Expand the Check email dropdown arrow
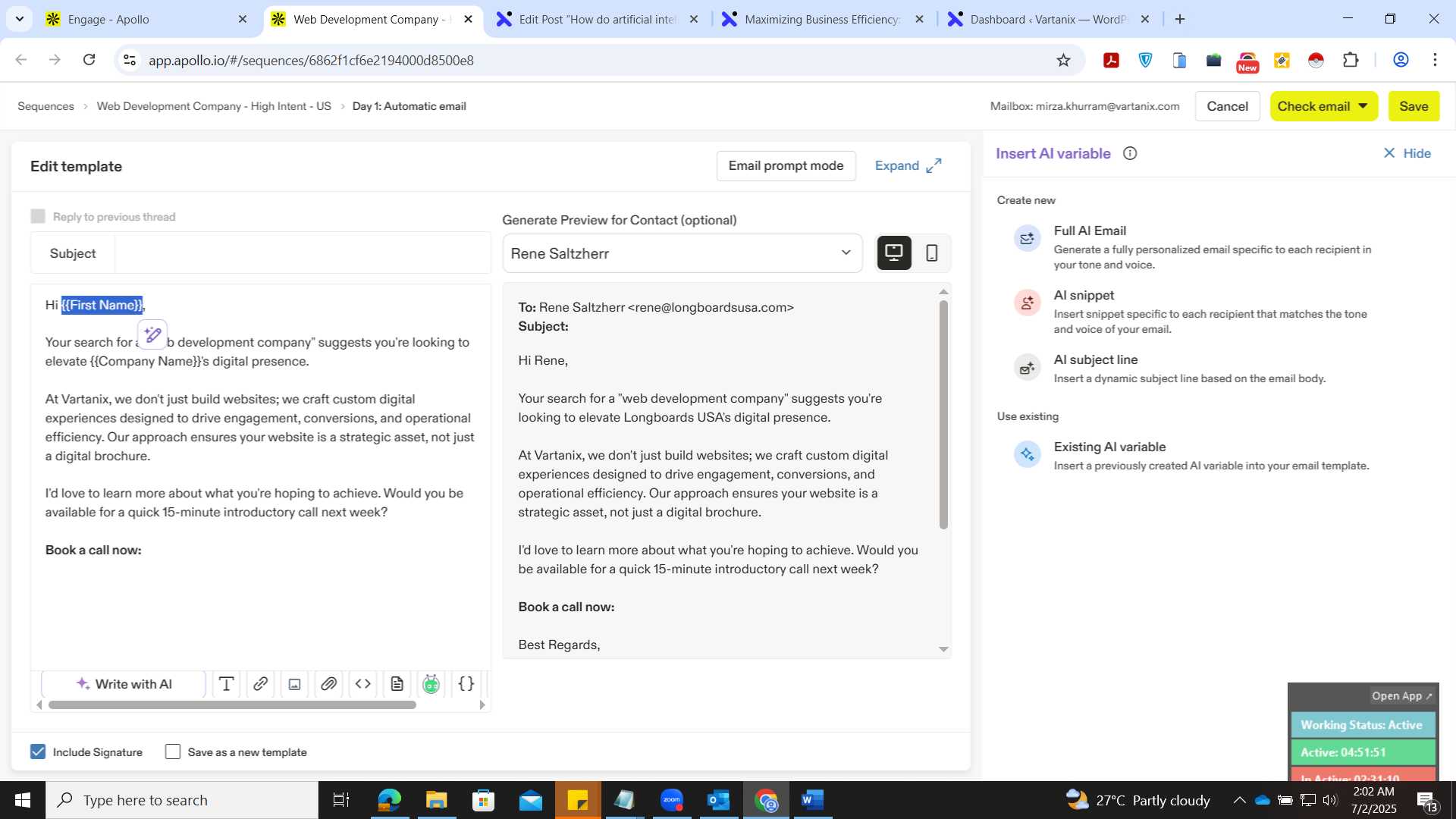The image size is (1456, 819). [1363, 106]
